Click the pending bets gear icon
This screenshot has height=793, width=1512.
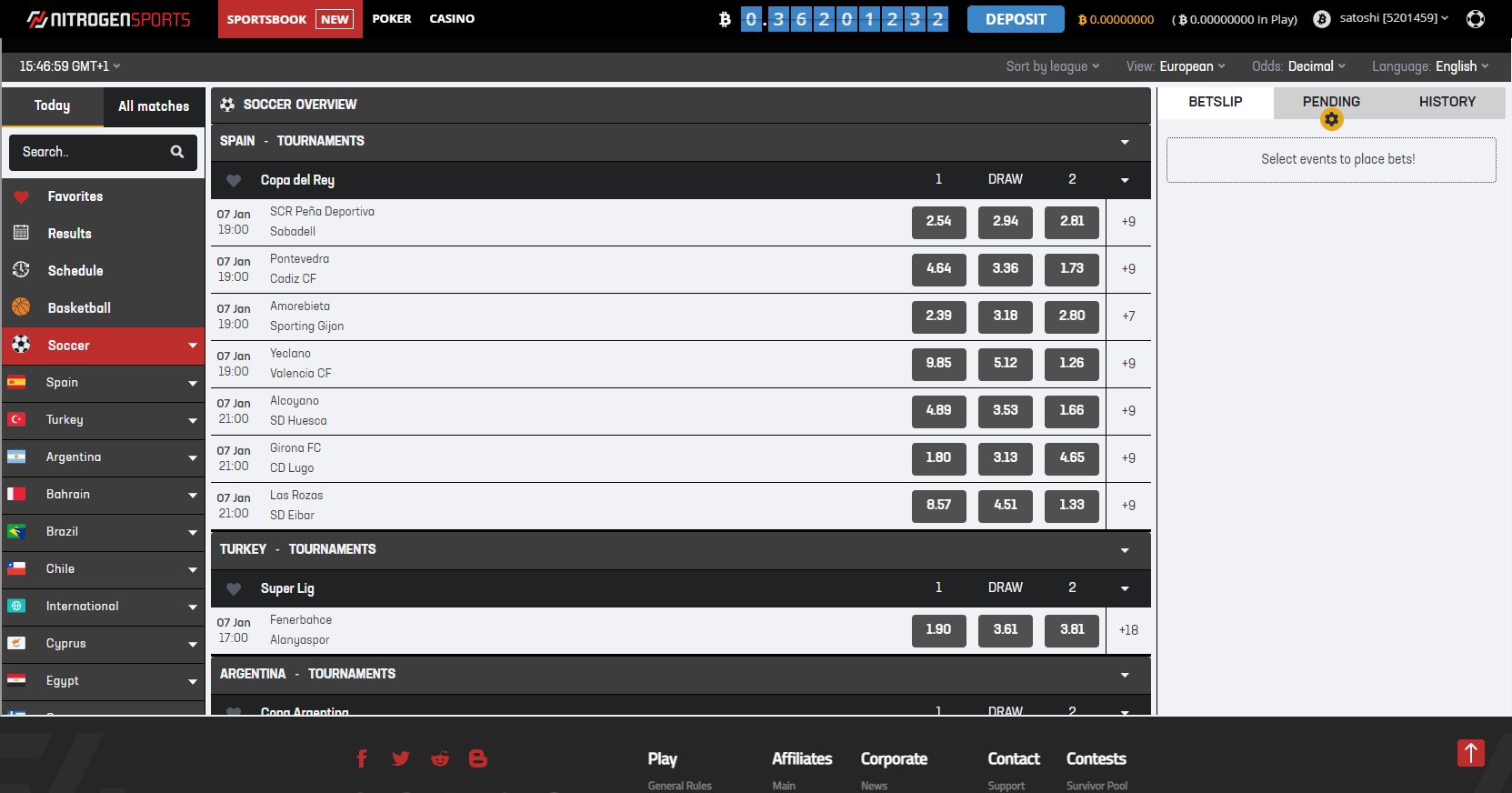coord(1331,119)
